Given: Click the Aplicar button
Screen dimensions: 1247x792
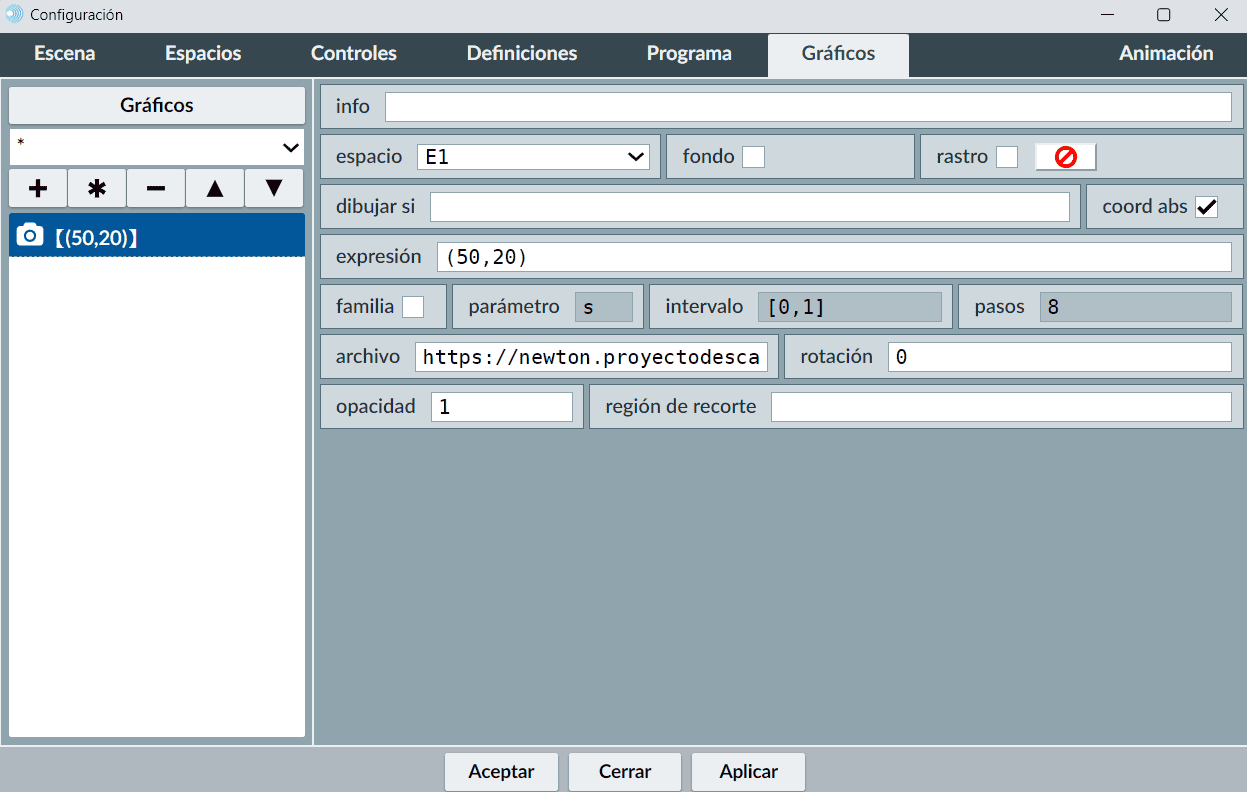Looking at the screenshot, I should click(748, 772).
